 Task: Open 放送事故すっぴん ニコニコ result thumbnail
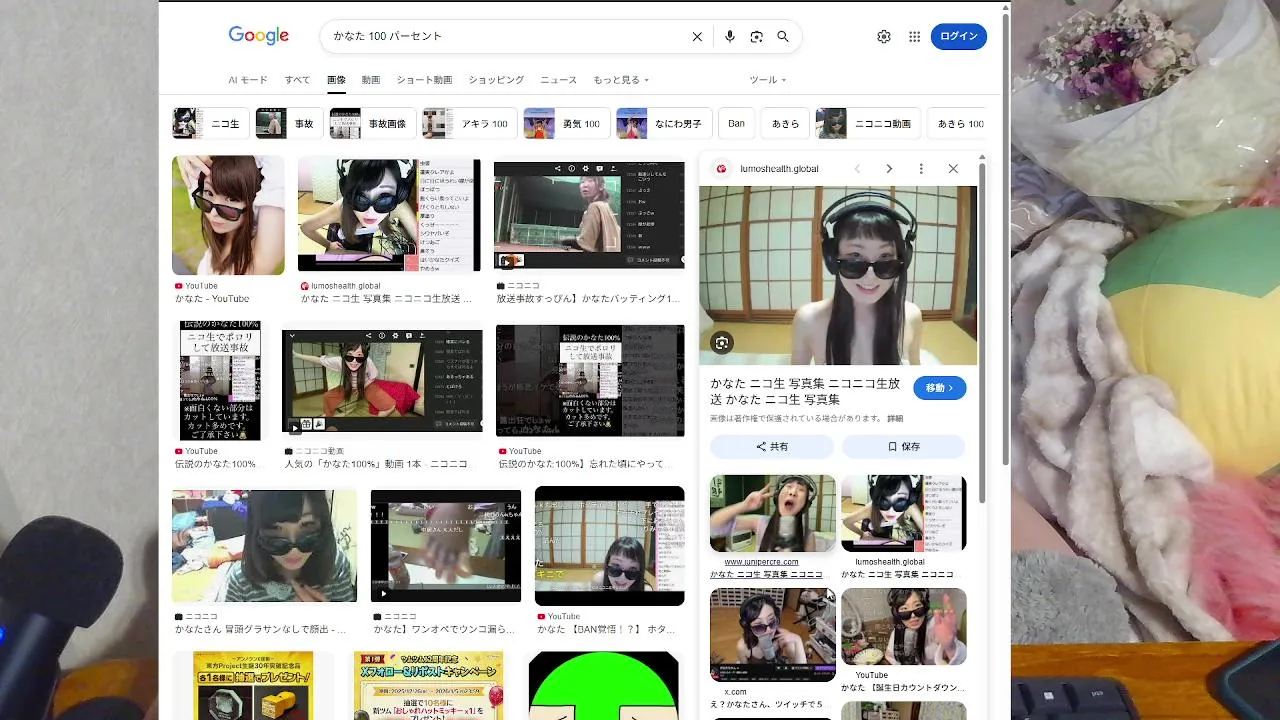pyautogui.click(x=589, y=215)
